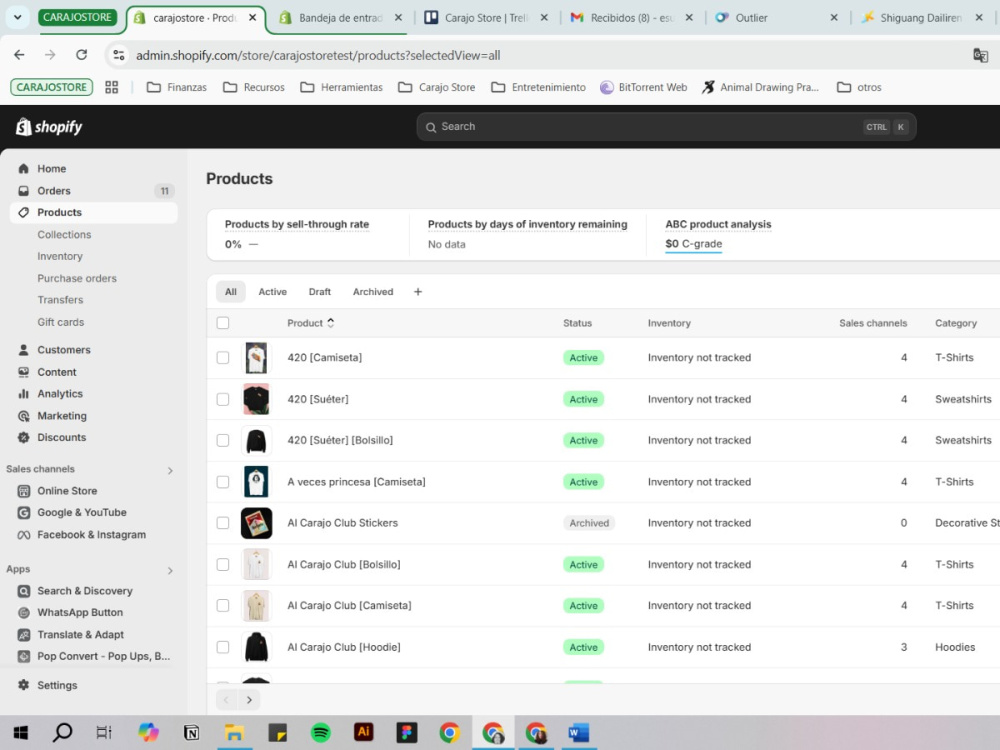
Task: Sort by the Product column header
Action: [x=311, y=323]
